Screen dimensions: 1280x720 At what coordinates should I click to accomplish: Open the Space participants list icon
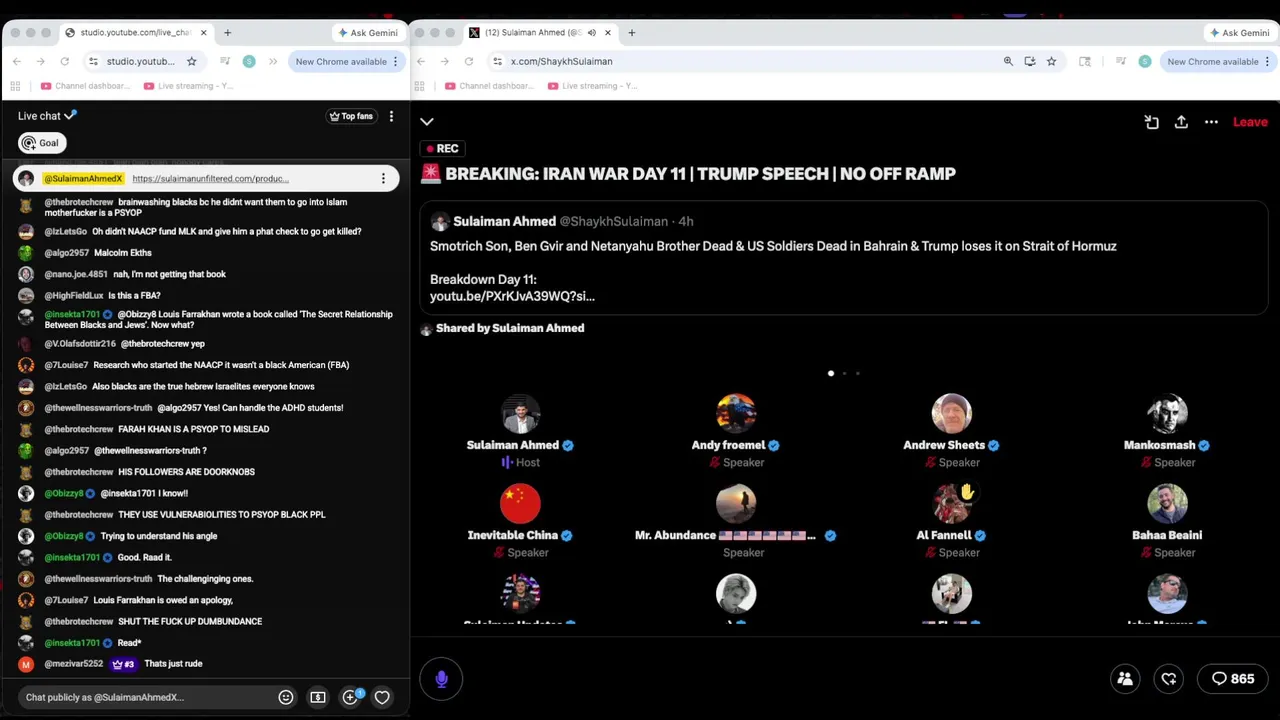tap(1125, 679)
